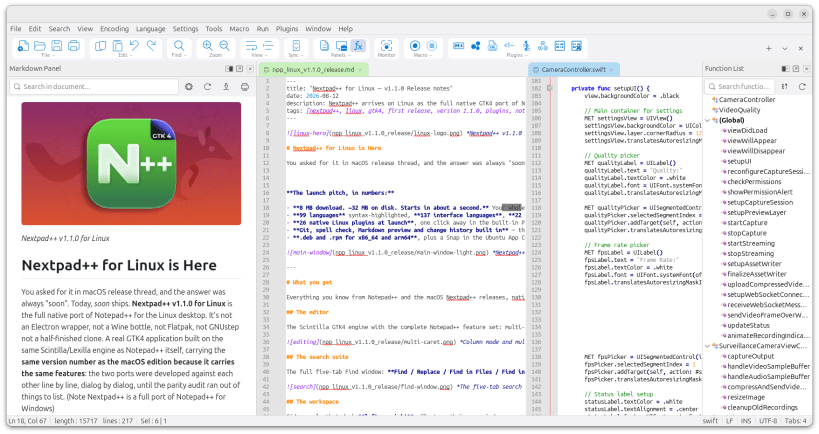Click the LF line ending in status bar
The height and width of the screenshot is (434, 819).
[x=730, y=421]
